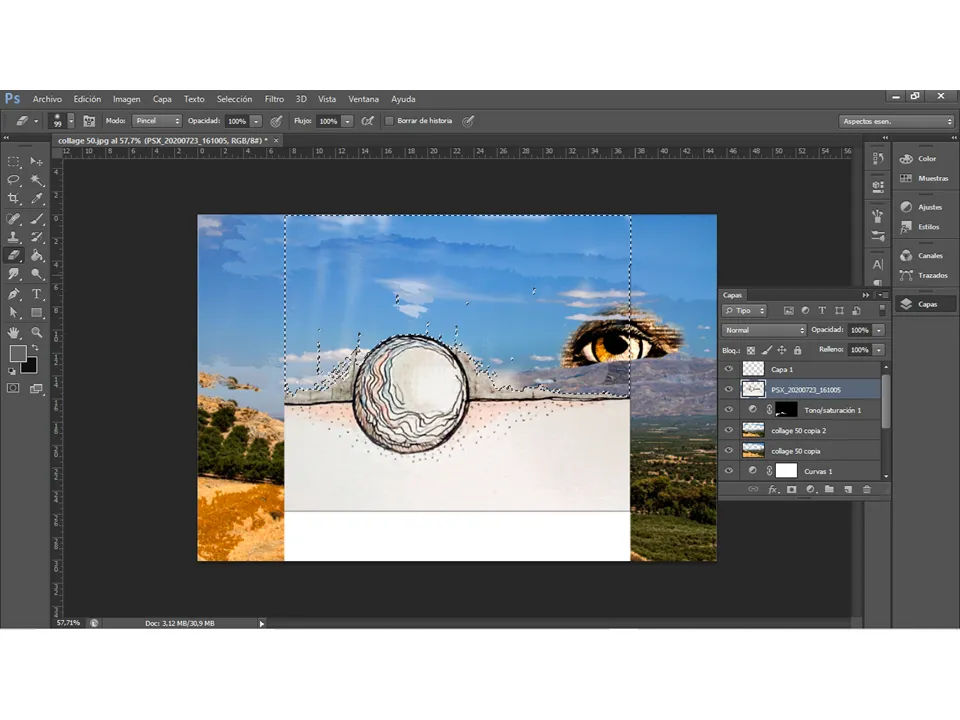The width and height of the screenshot is (960, 720).
Task: Create new adjustment layer icon
Action: [811, 489]
